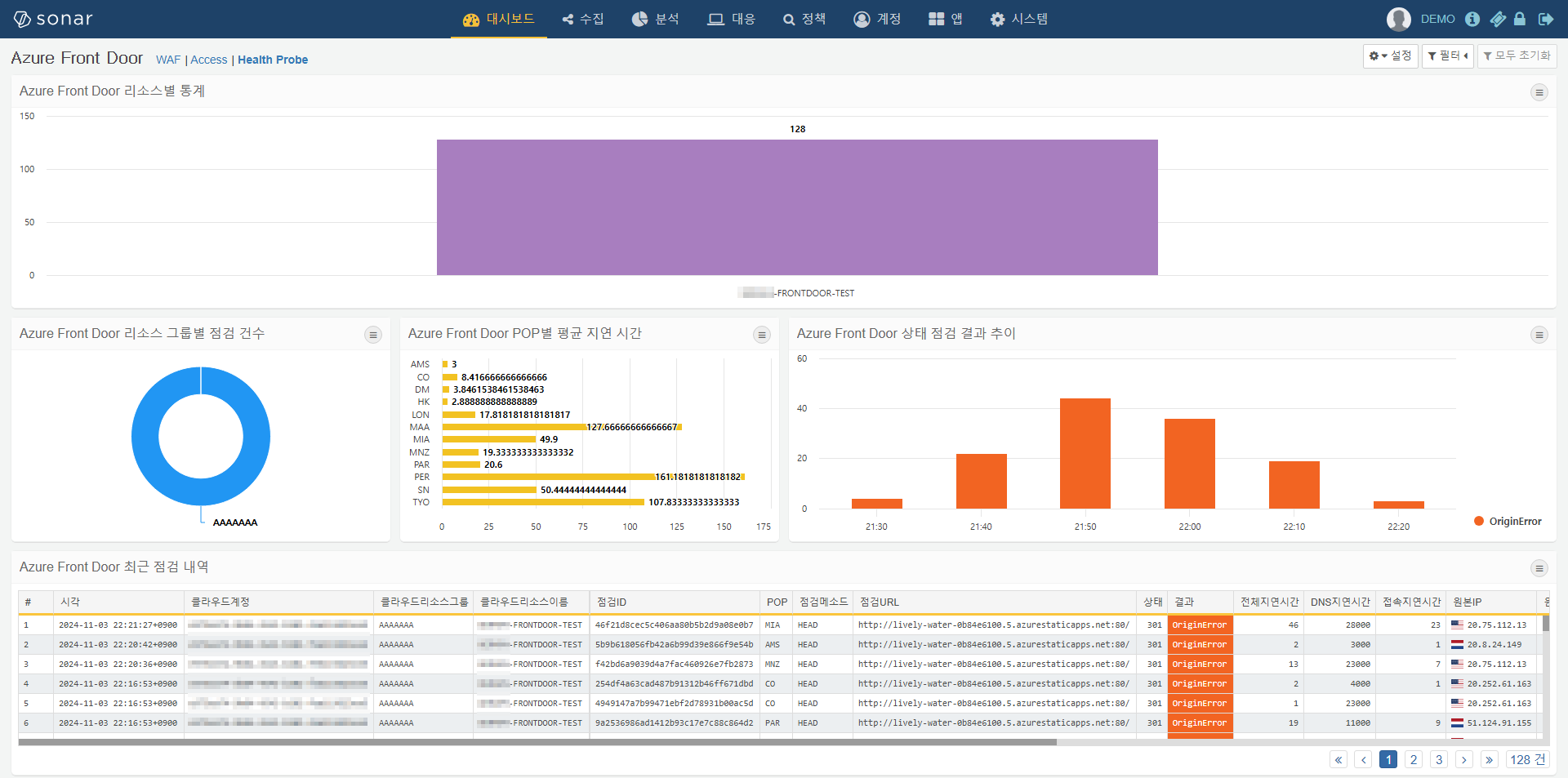The image size is (1568, 778).
Task: Switch to the WAF view link
Action: point(168,60)
